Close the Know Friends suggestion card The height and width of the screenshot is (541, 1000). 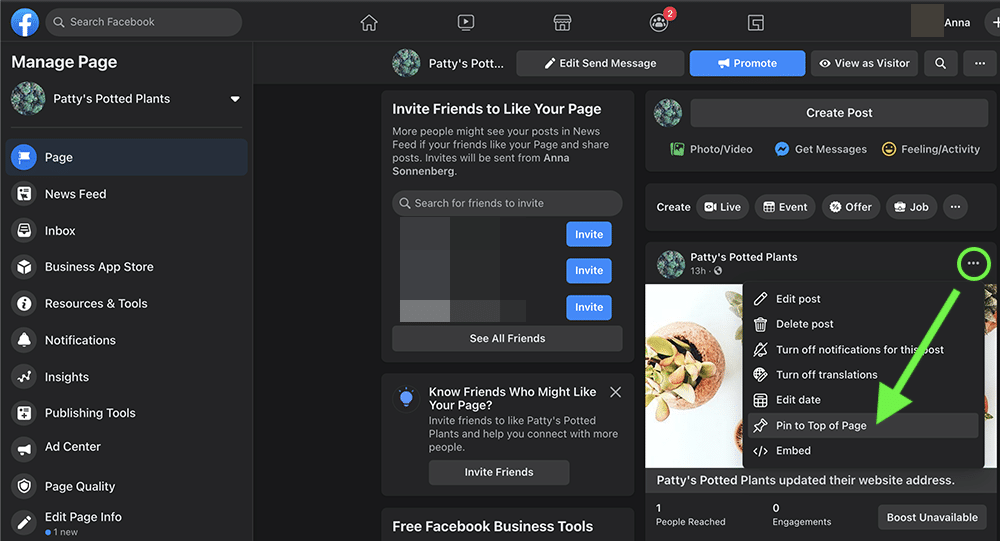point(616,392)
